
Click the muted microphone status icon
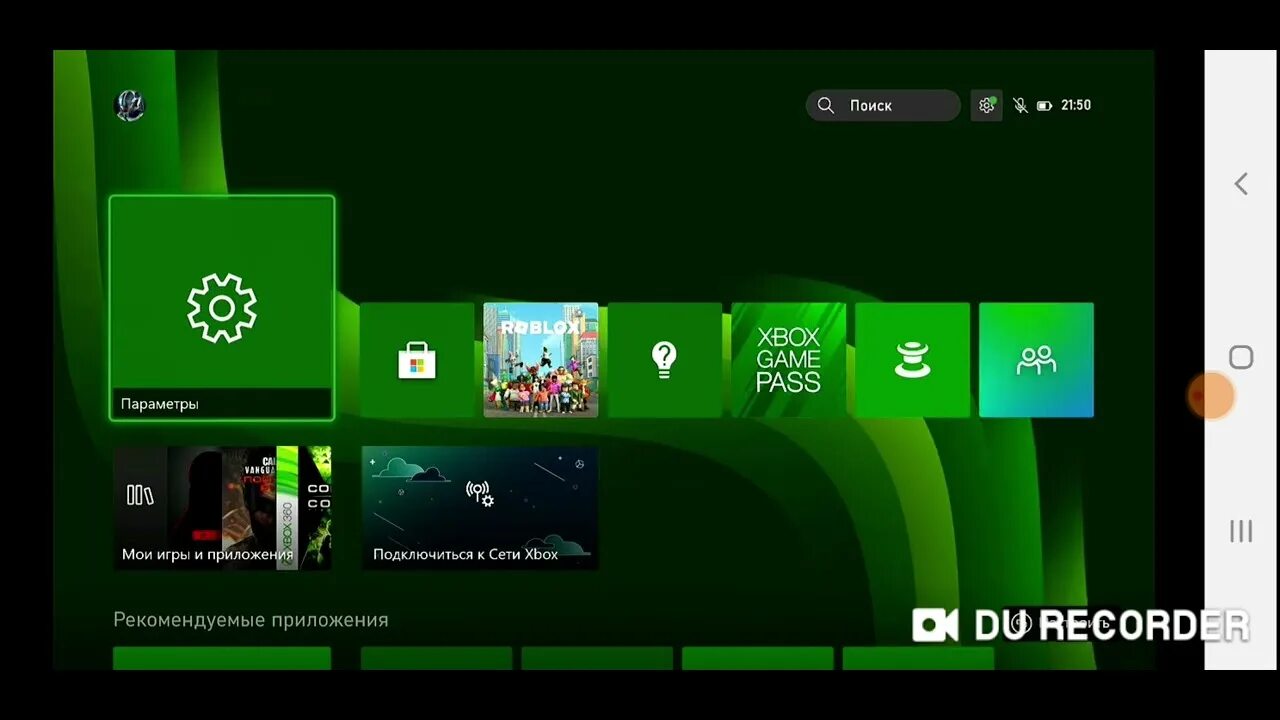[x=1020, y=105]
